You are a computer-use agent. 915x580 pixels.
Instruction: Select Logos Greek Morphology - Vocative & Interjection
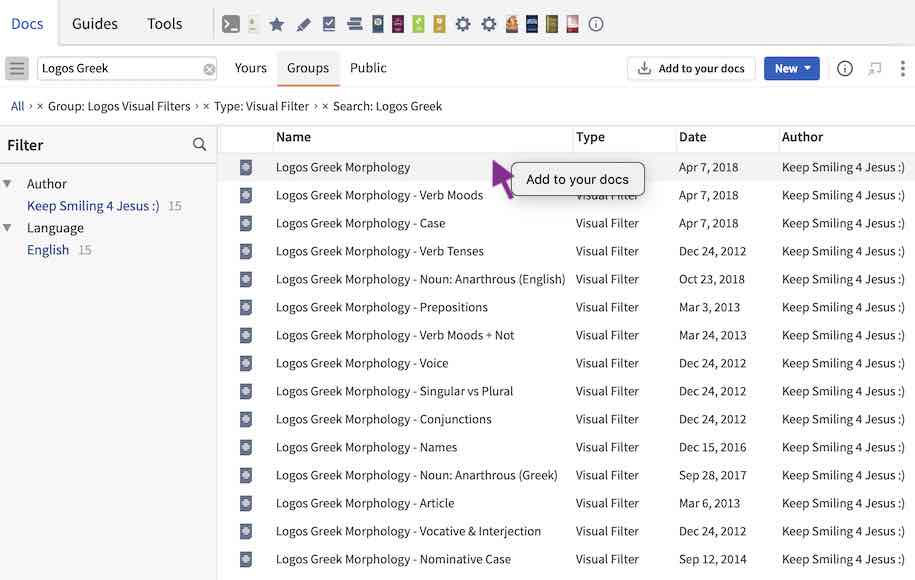[408, 532]
